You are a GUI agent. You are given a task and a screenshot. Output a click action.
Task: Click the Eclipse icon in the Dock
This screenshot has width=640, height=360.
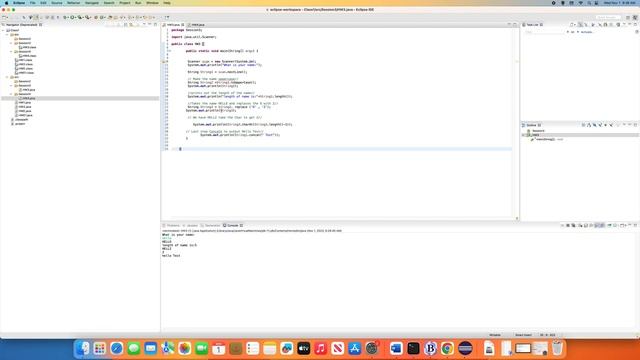[465, 348]
